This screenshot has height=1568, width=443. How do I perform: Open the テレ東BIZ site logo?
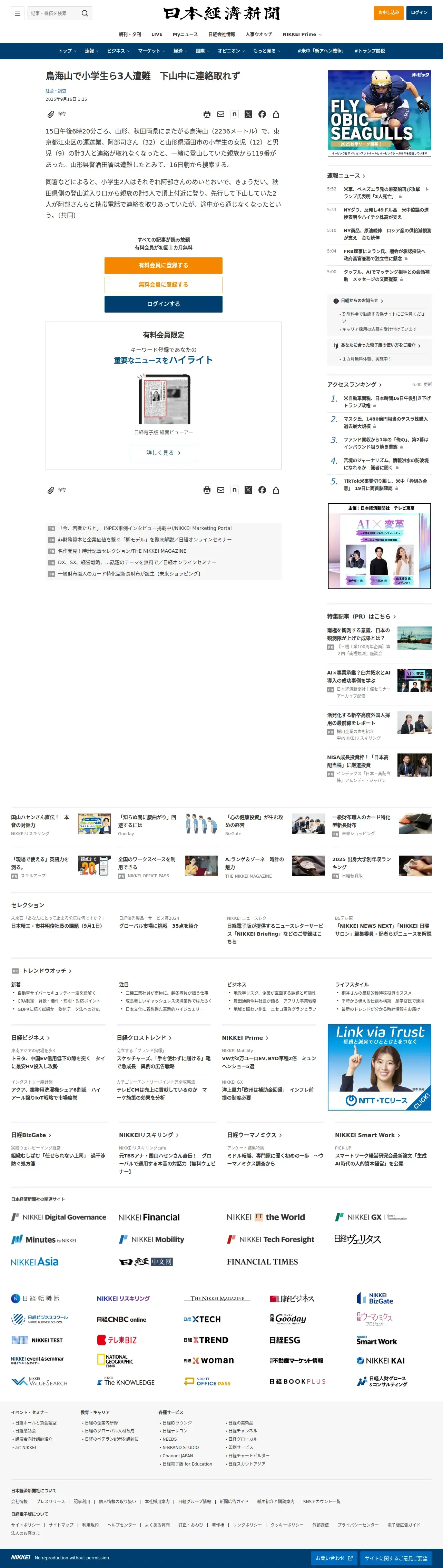117,1340
